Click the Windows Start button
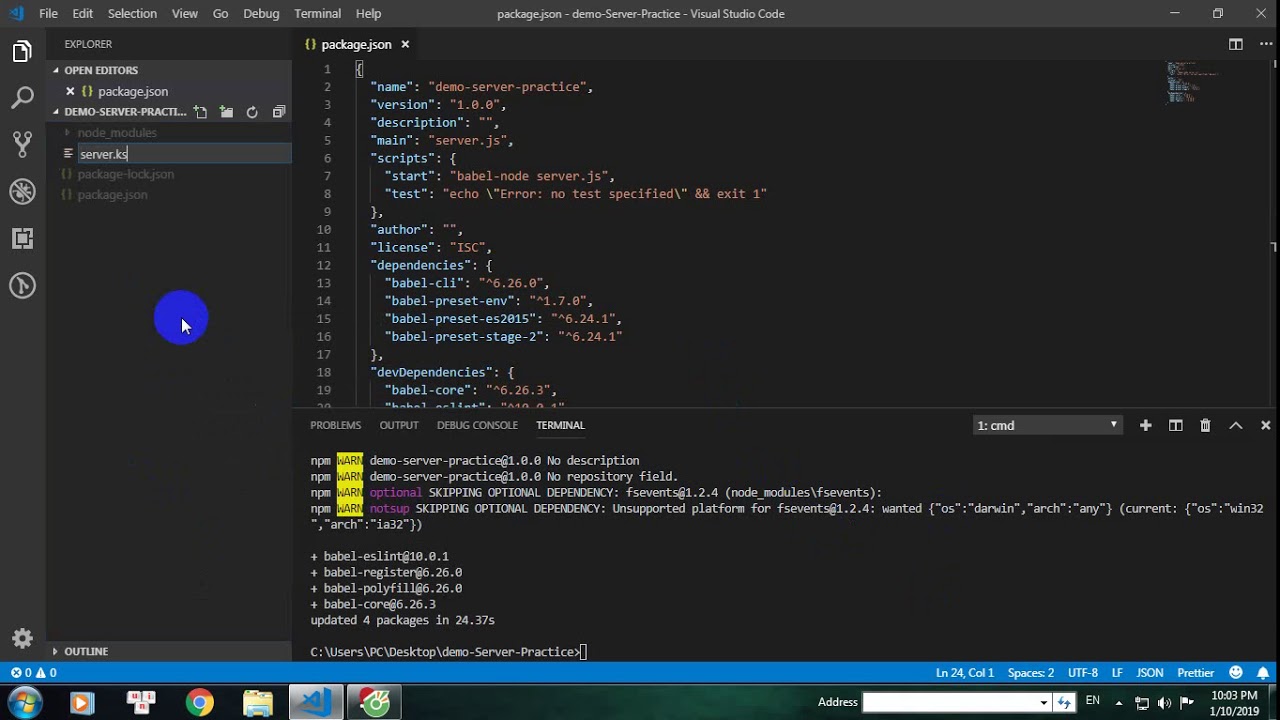 [x=24, y=702]
